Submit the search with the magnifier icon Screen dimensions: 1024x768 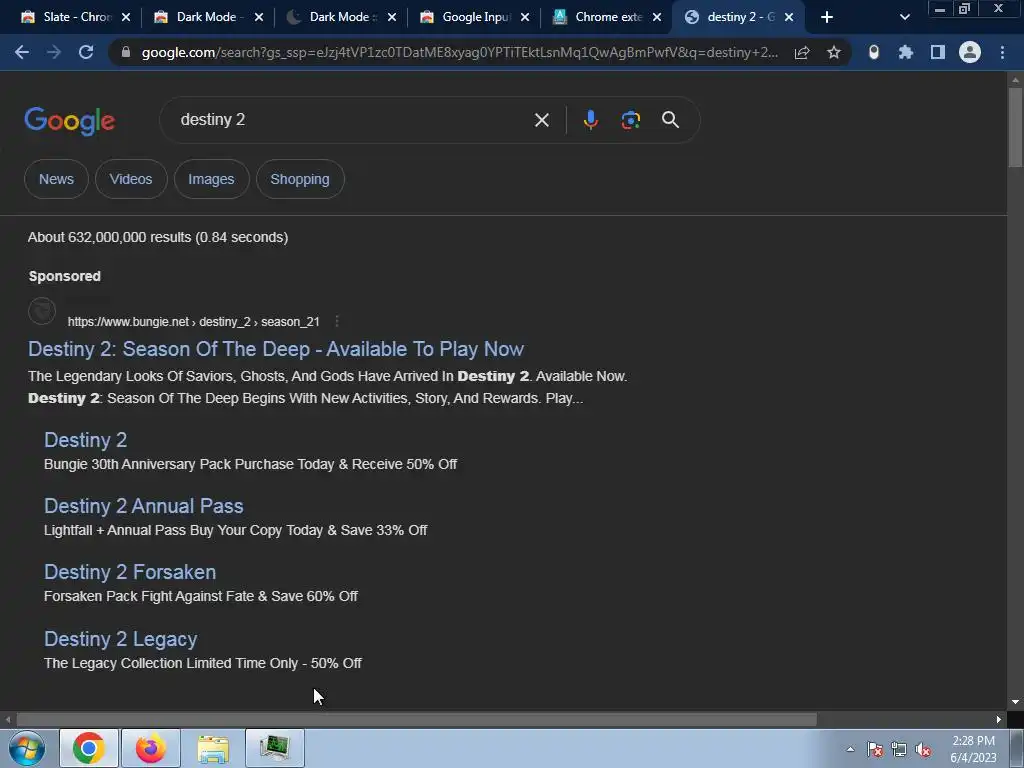point(671,120)
